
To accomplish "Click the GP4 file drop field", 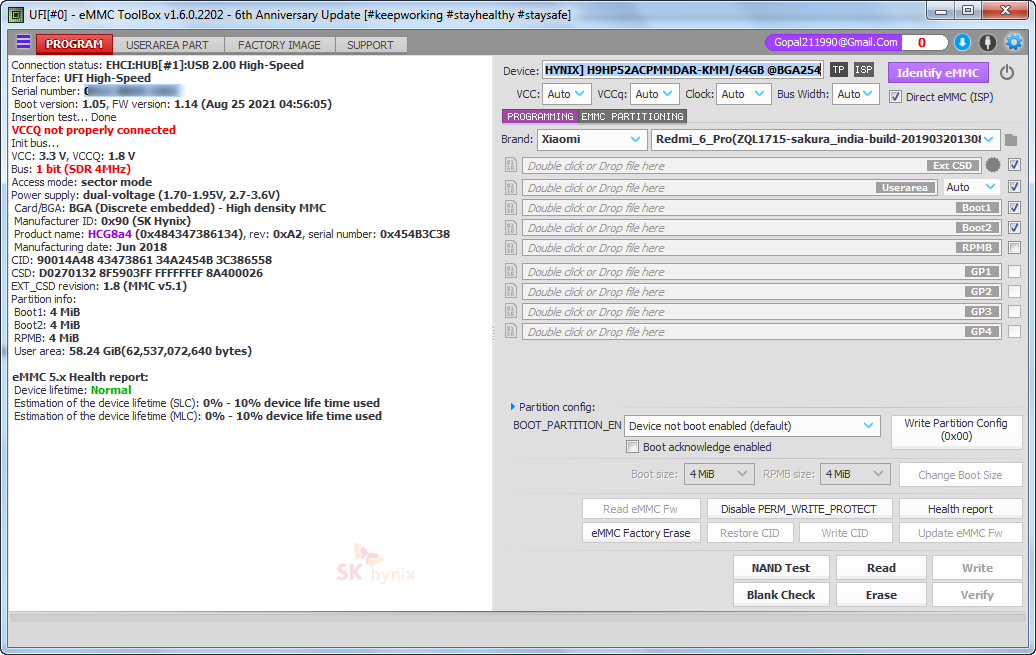I will tap(762, 331).
